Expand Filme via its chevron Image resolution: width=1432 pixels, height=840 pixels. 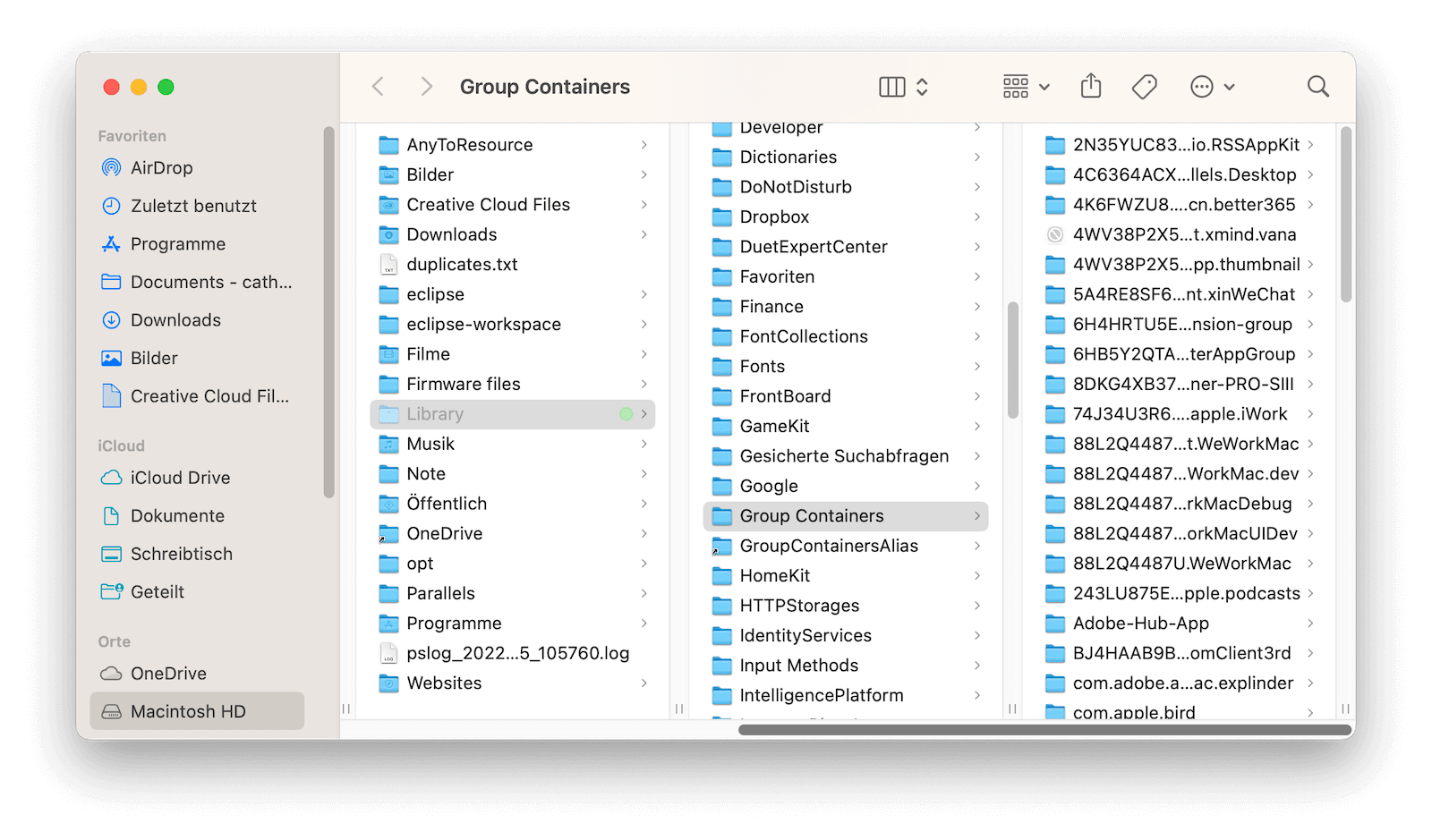pyautogui.click(x=644, y=354)
